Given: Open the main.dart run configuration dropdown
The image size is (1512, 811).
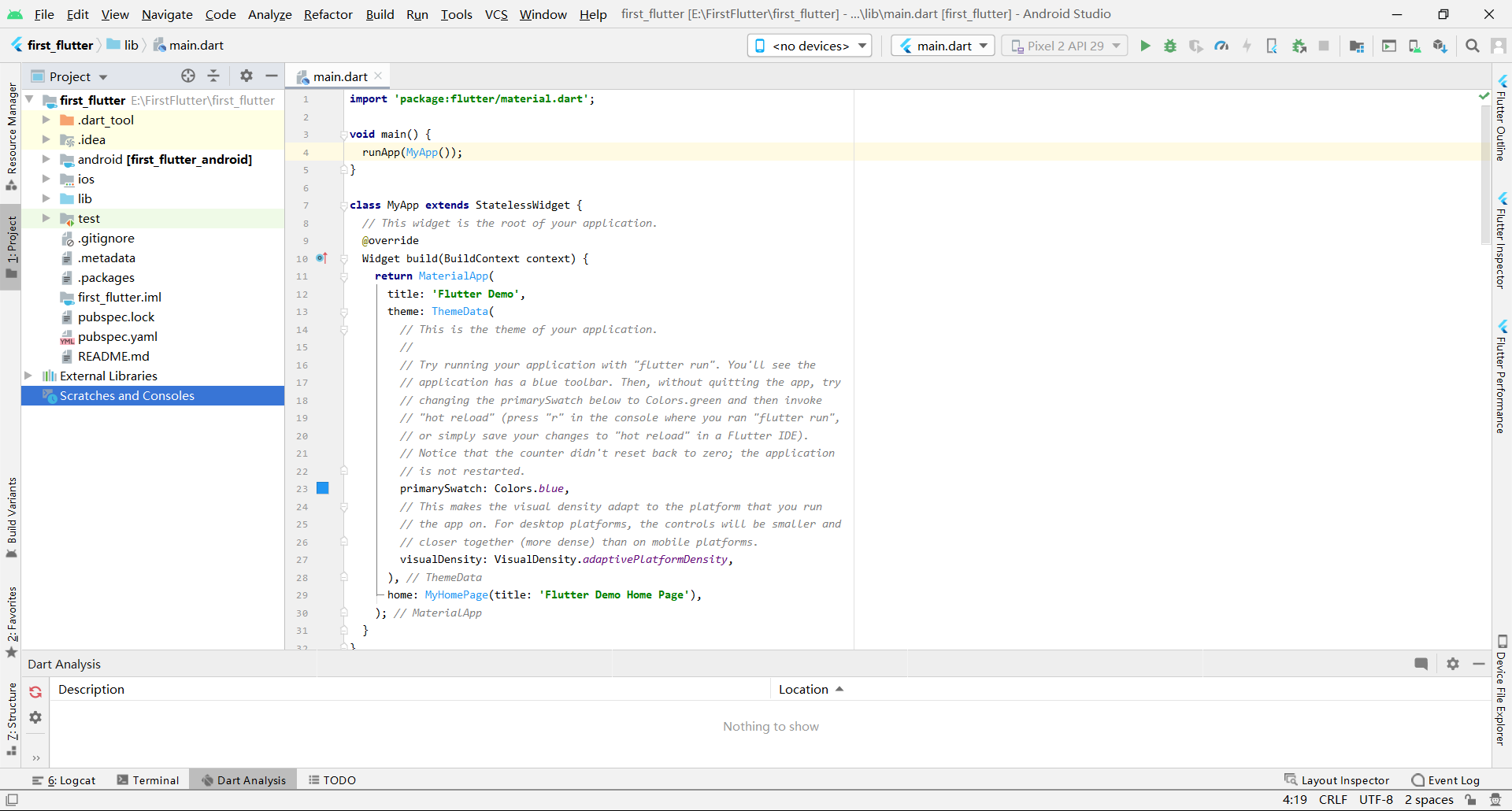Looking at the screenshot, I should [x=943, y=46].
